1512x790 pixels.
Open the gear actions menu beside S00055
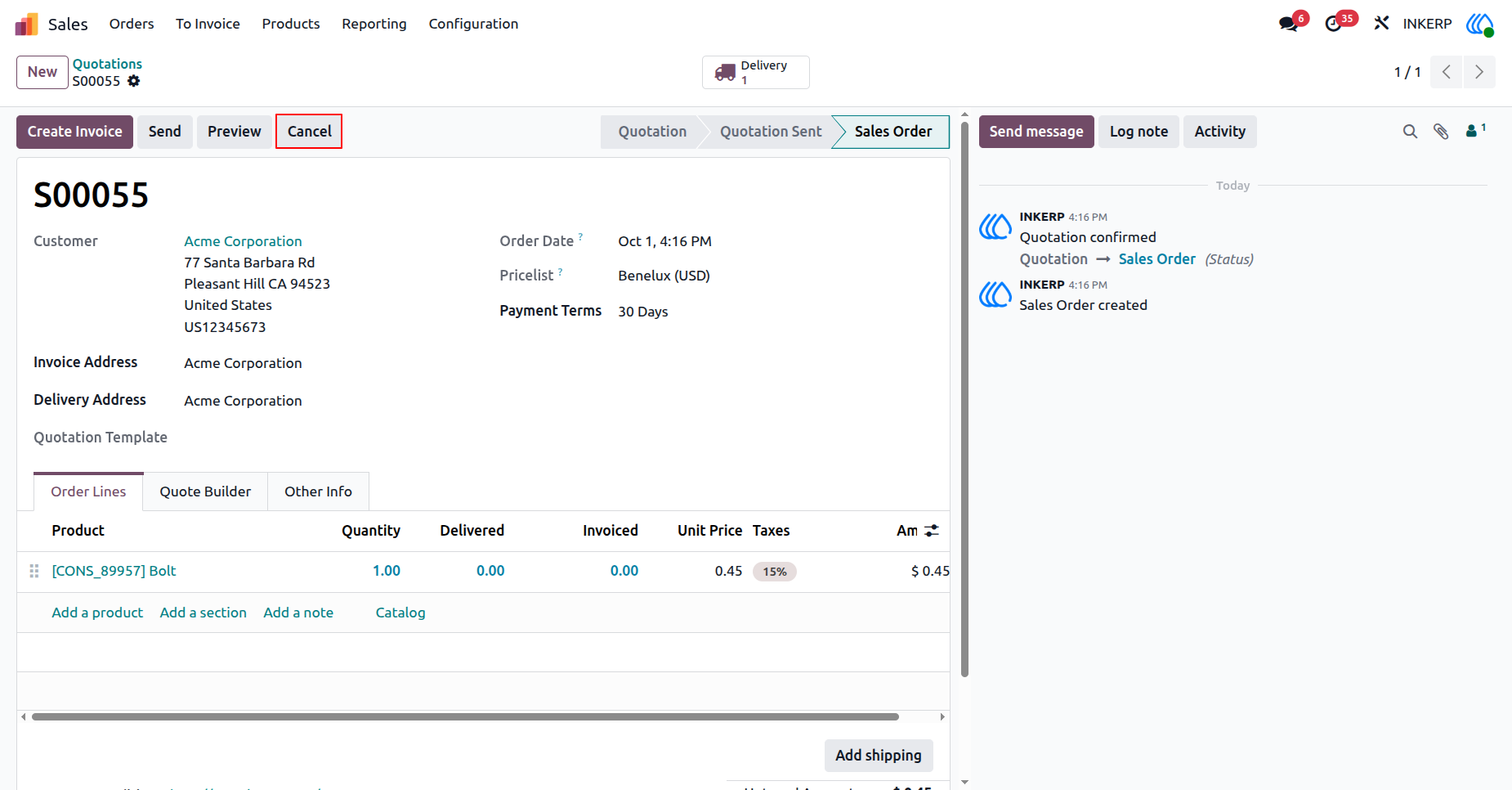(x=134, y=81)
